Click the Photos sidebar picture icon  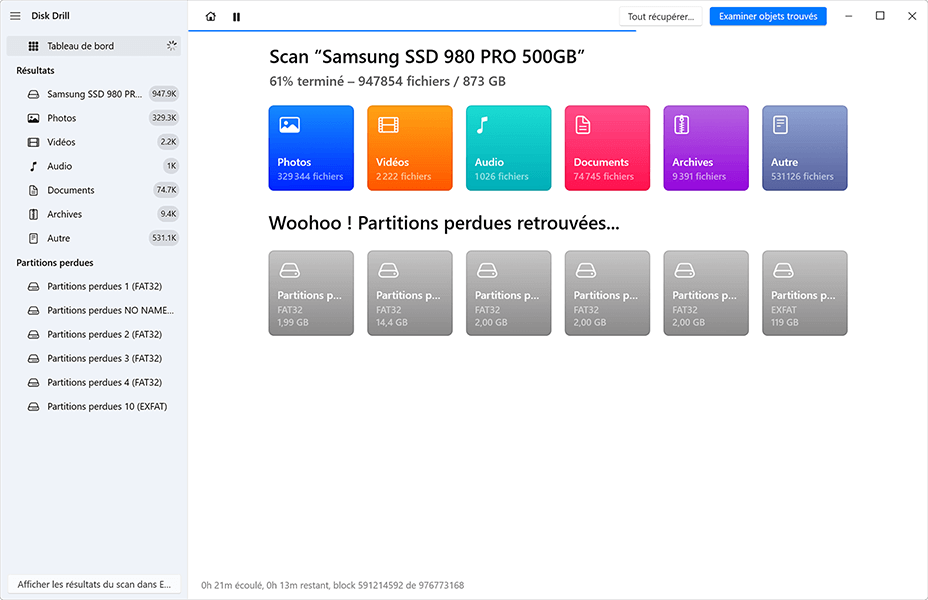(x=34, y=118)
